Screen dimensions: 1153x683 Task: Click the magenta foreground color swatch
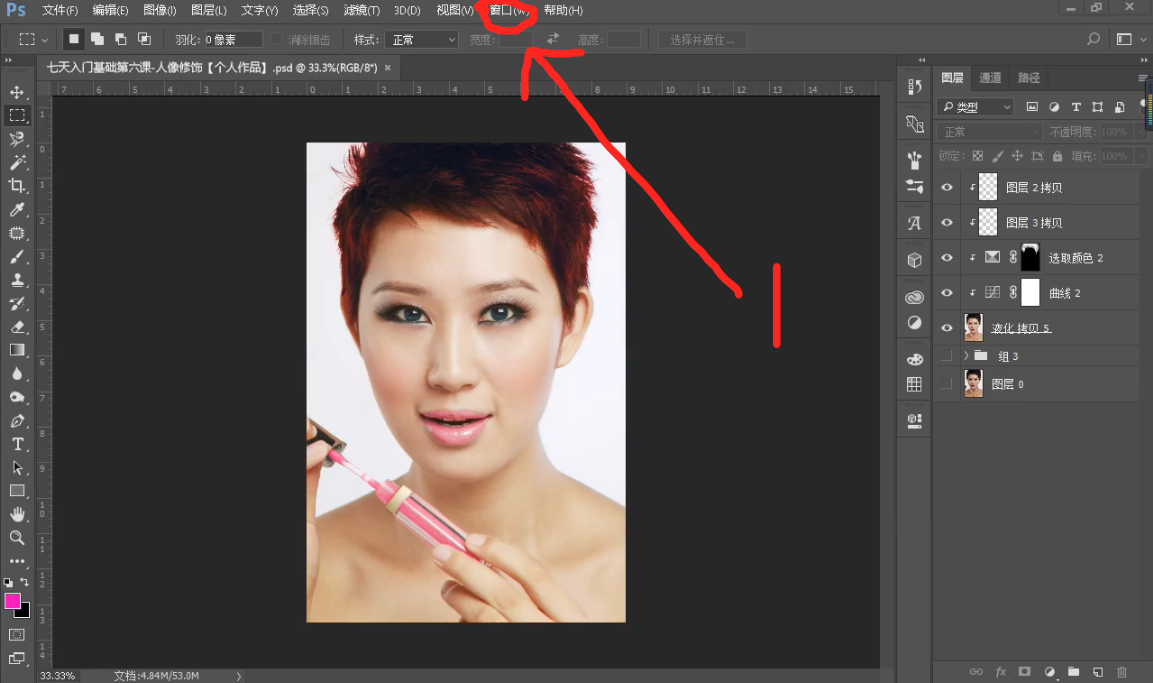(13, 601)
